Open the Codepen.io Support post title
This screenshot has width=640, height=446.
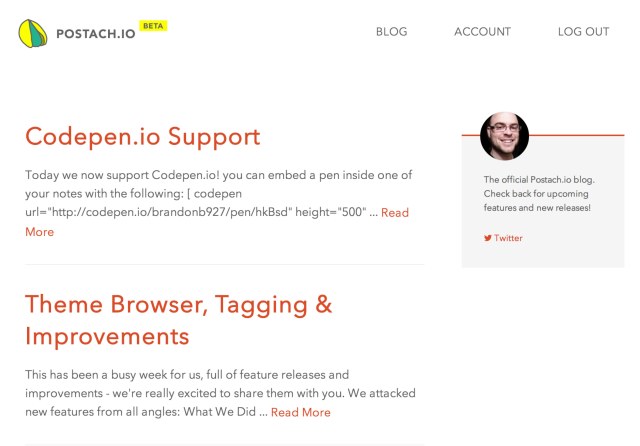tap(142, 137)
